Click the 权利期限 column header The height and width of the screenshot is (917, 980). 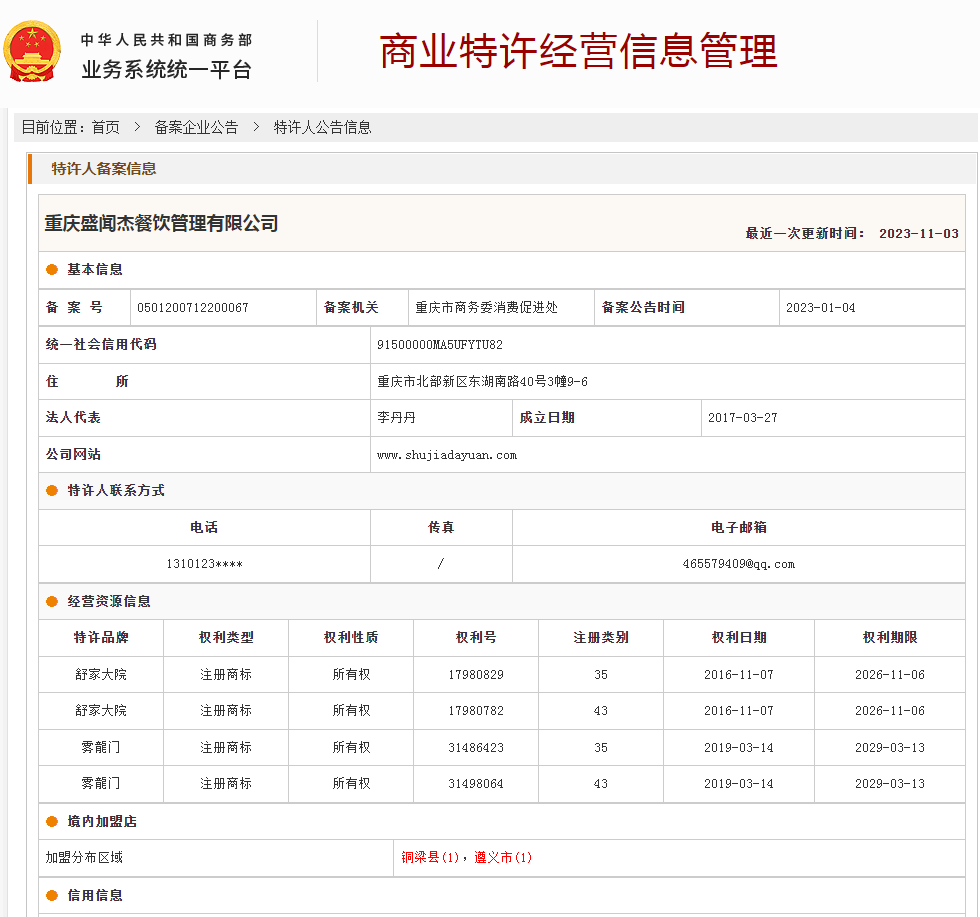click(890, 638)
